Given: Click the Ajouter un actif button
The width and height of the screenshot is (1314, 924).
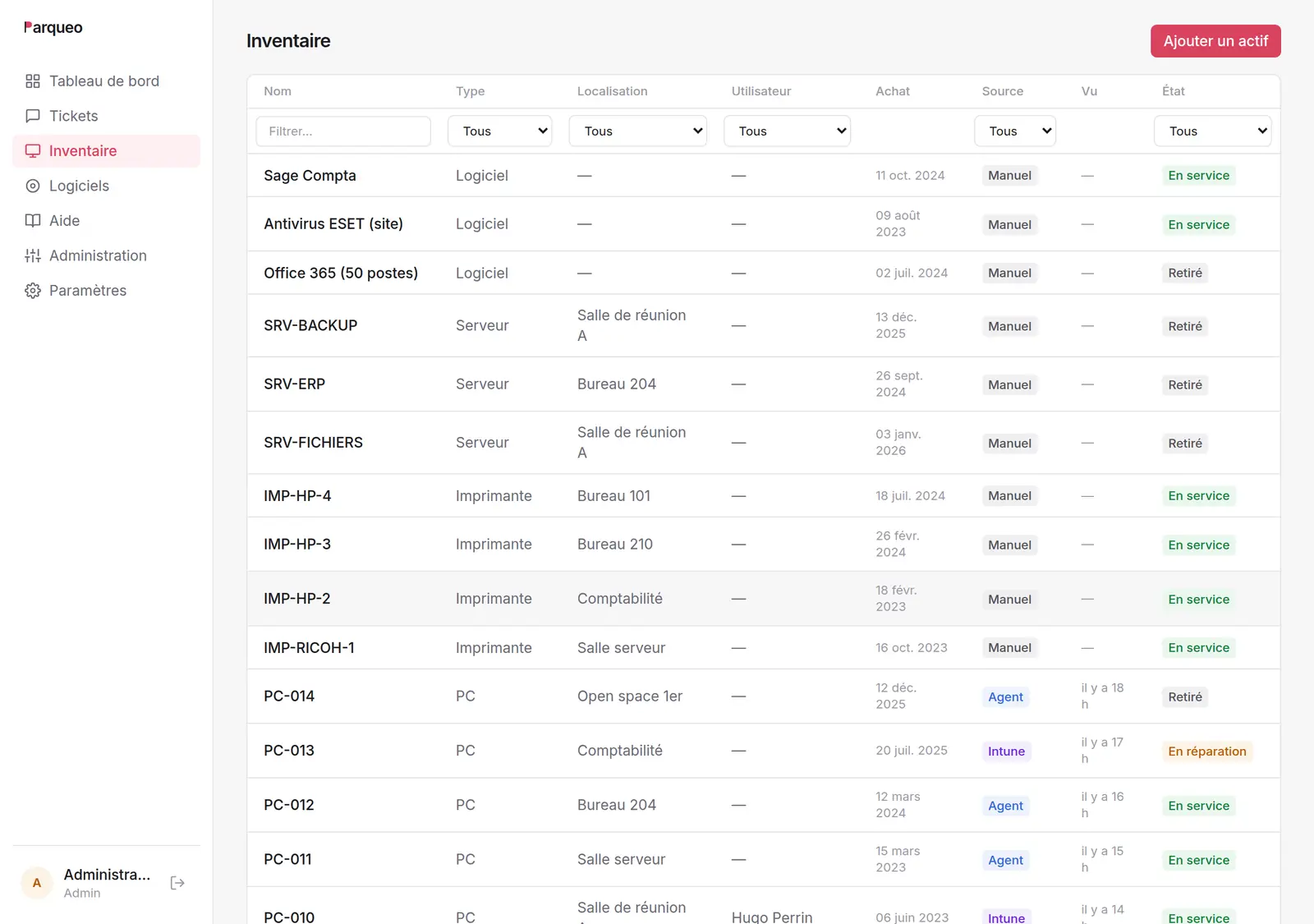Looking at the screenshot, I should (1215, 41).
